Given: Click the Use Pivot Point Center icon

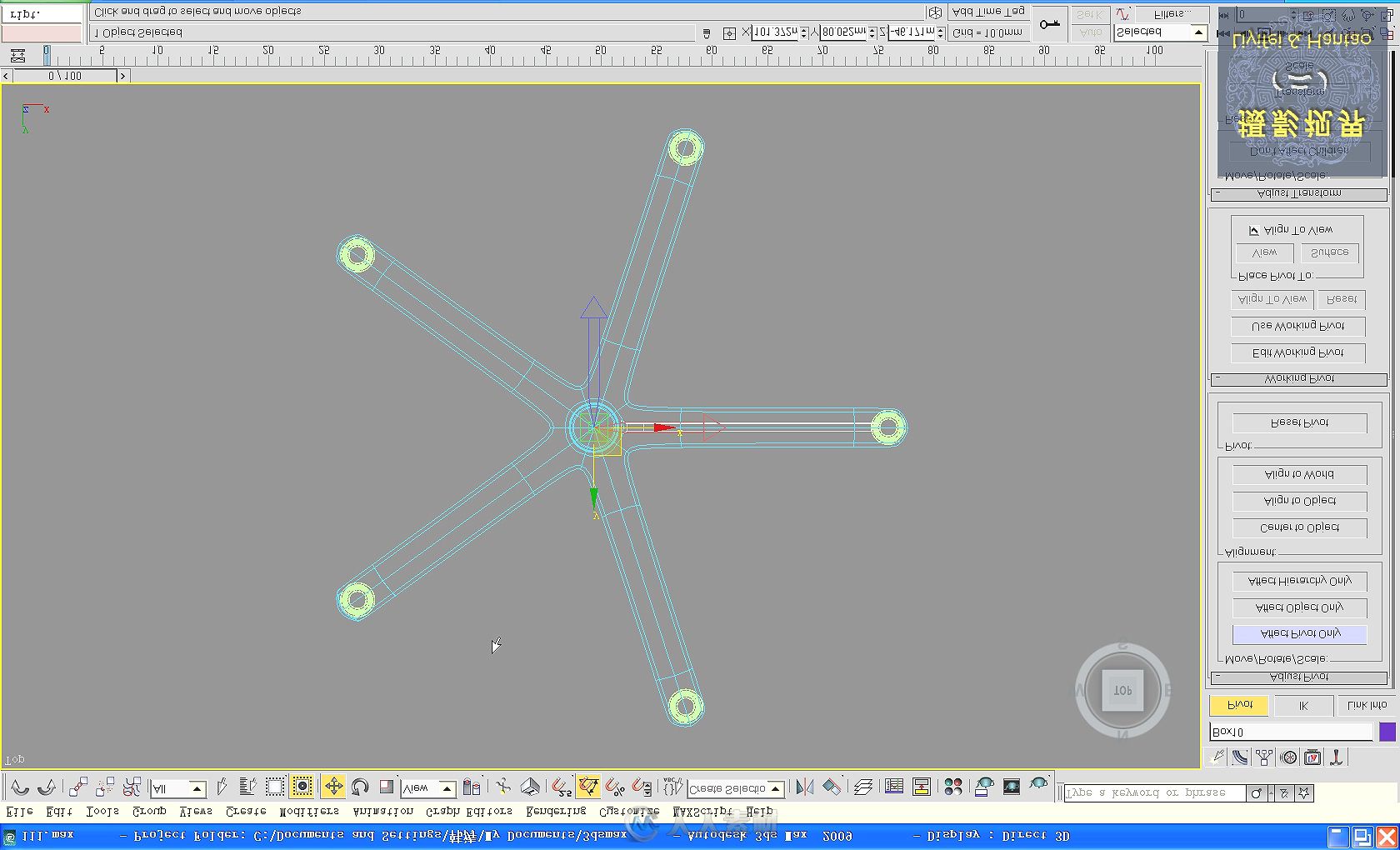Looking at the screenshot, I should coord(472,787).
